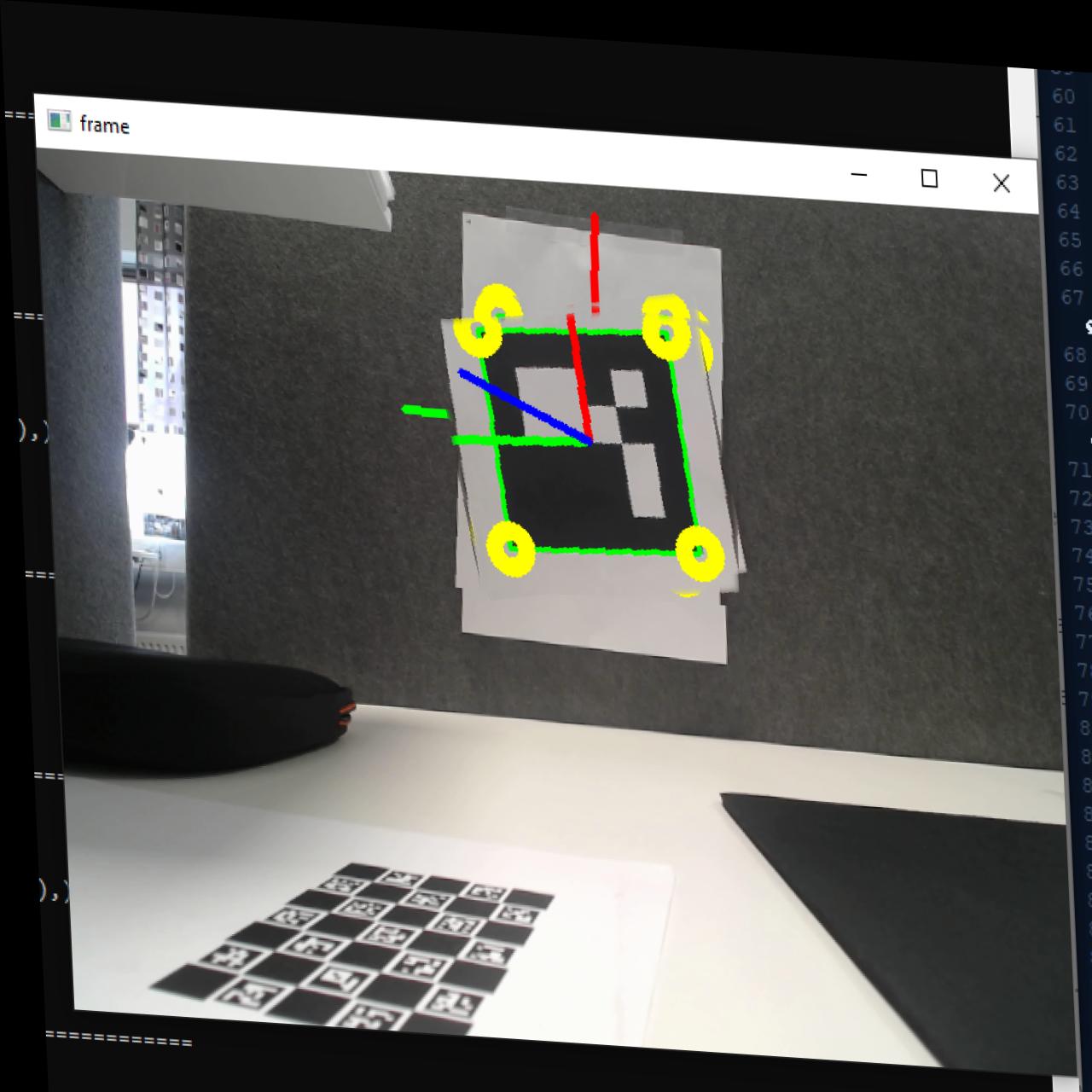Click line number 74 in the editor gutter

(1083, 555)
